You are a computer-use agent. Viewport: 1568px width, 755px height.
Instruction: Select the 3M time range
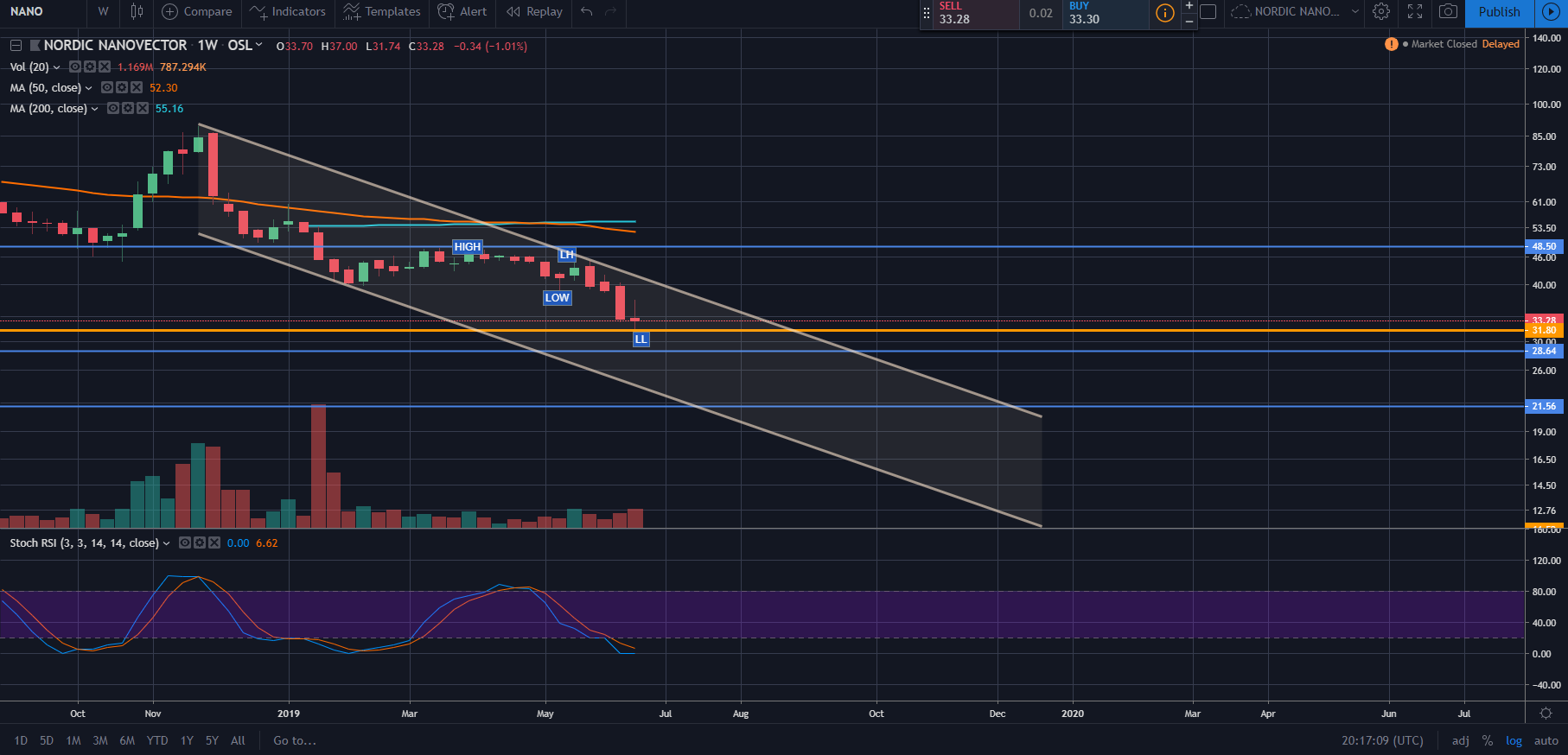(100, 740)
